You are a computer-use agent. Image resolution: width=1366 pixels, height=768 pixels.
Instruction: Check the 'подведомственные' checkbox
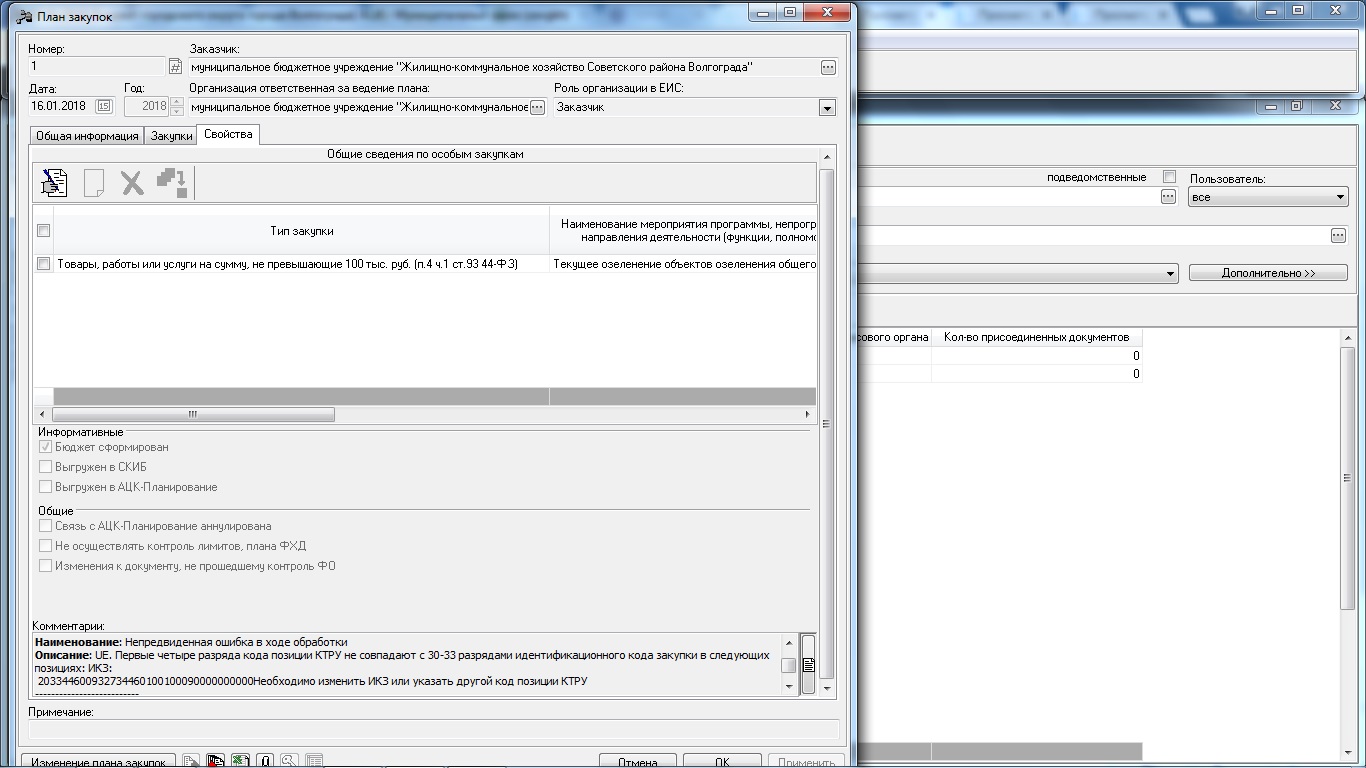[1169, 177]
